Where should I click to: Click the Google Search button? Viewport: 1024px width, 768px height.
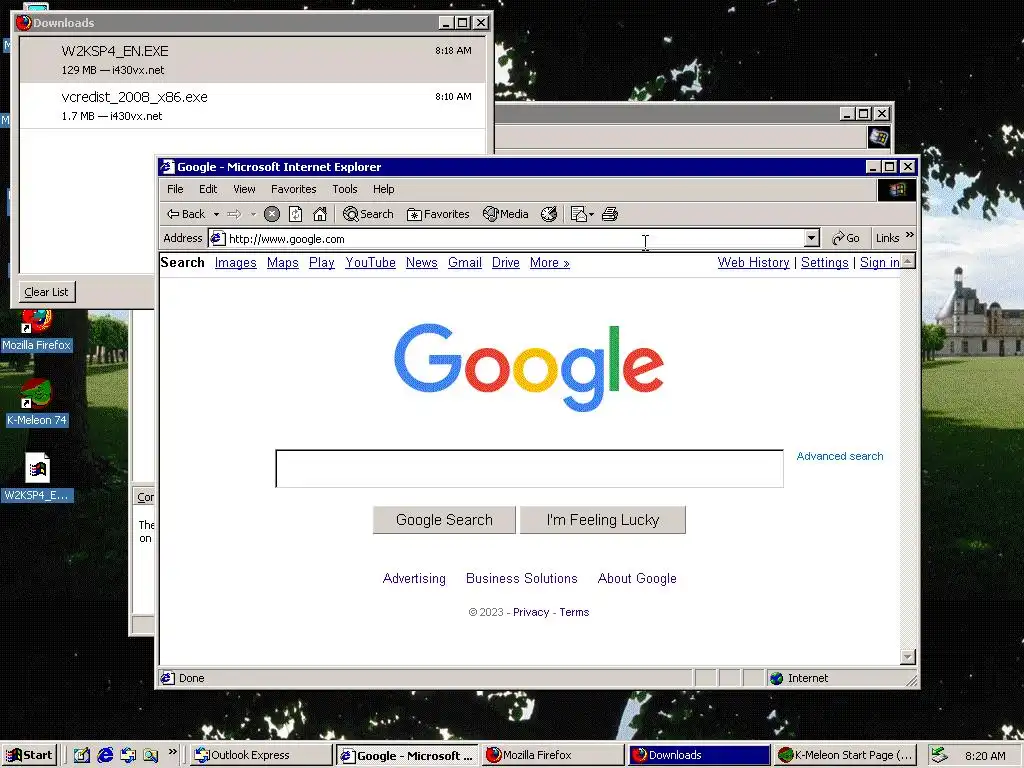444,520
